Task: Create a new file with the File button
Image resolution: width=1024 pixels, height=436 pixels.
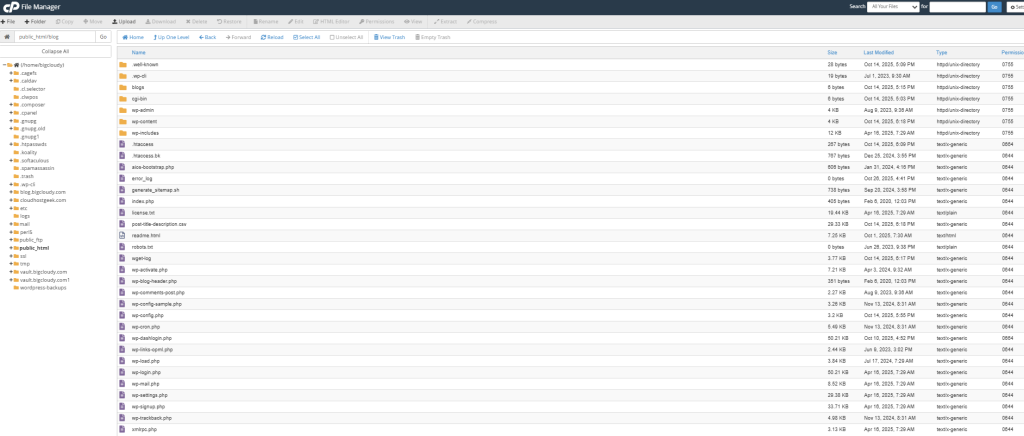Action: tap(12, 20)
